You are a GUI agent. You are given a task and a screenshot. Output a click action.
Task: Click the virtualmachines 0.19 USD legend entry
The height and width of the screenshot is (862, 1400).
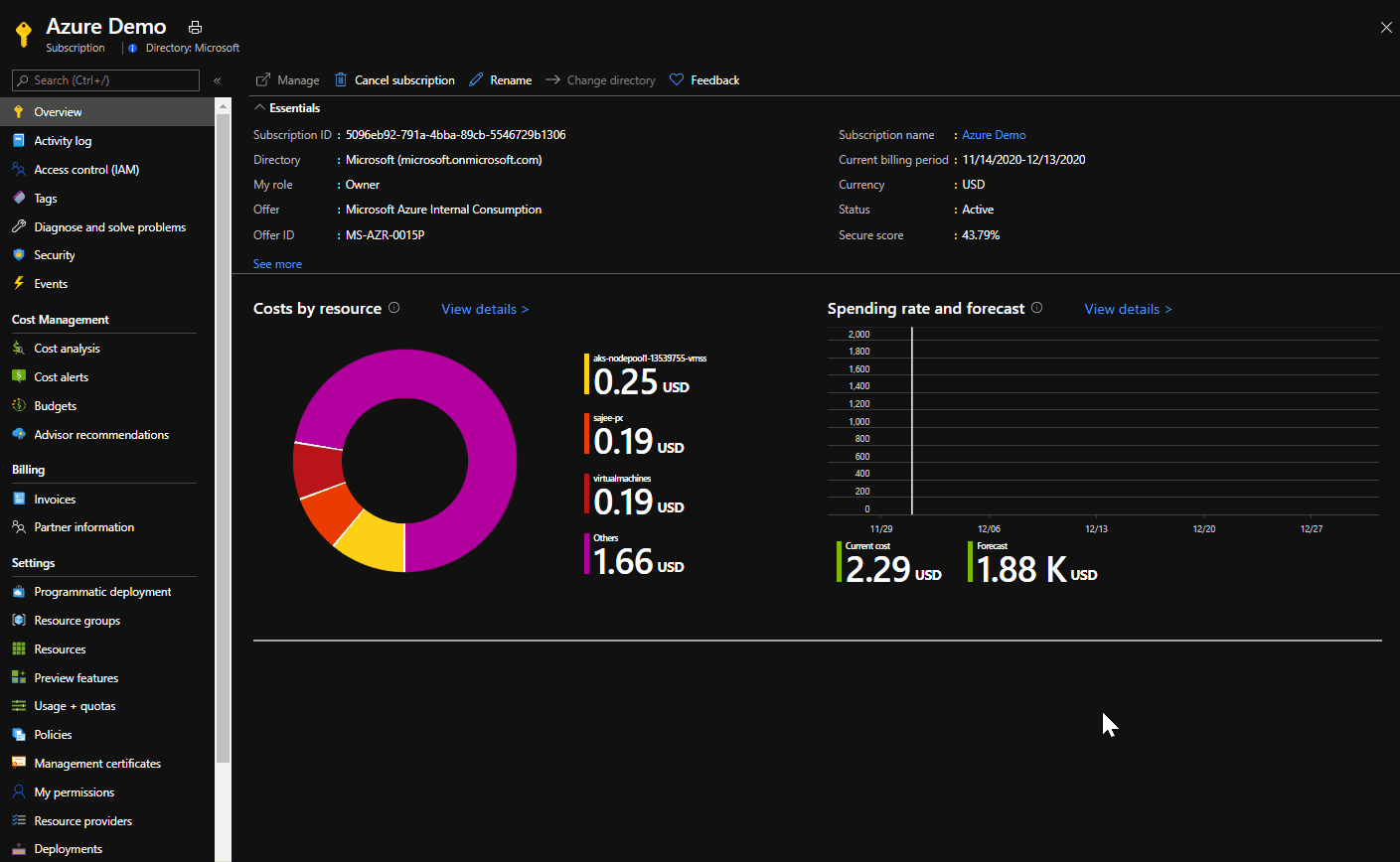coord(634,495)
